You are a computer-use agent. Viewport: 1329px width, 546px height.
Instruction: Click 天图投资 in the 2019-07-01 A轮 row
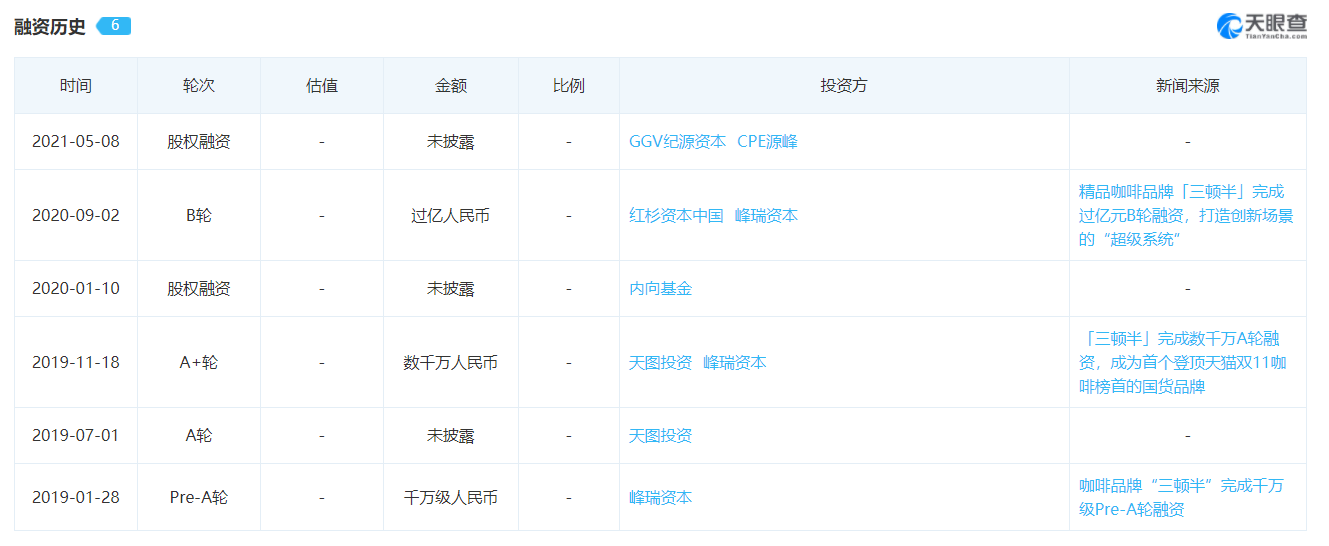(660, 436)
